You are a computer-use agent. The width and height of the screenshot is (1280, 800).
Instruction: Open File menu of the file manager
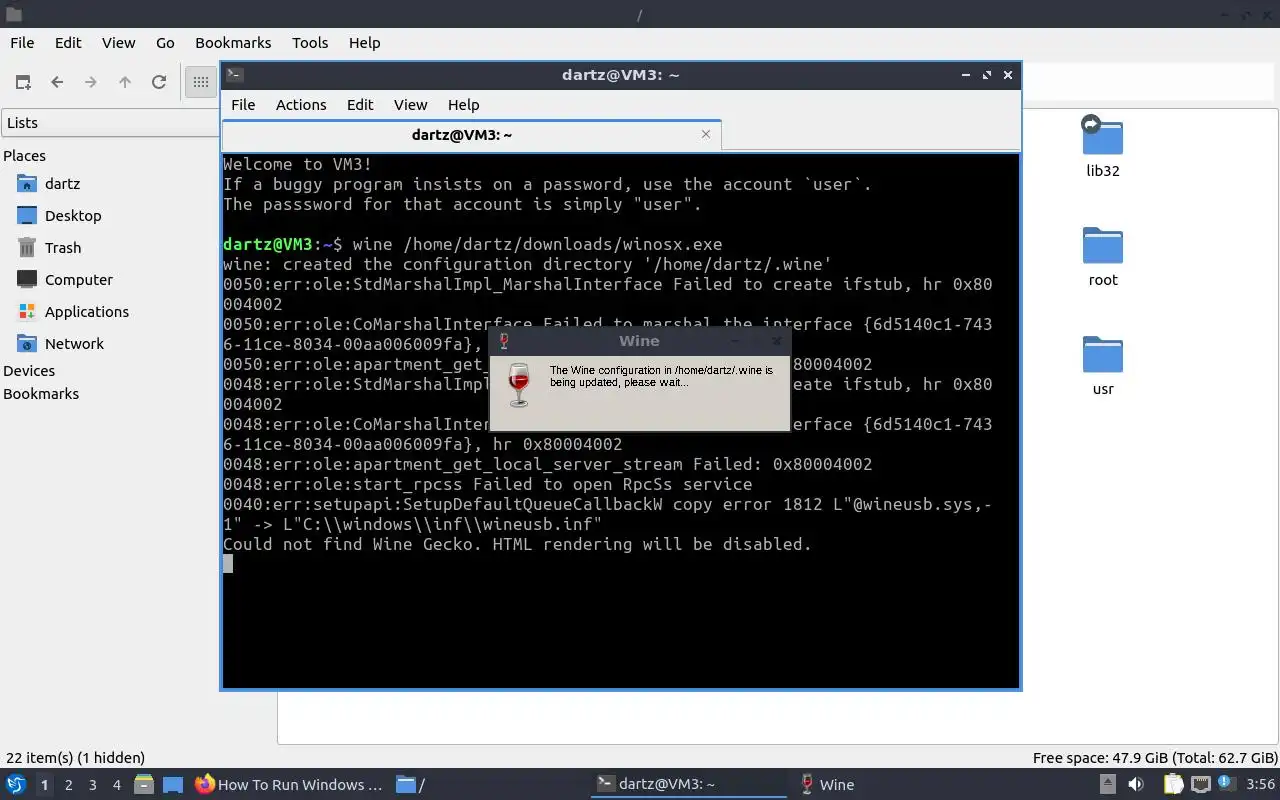point(22,43)
